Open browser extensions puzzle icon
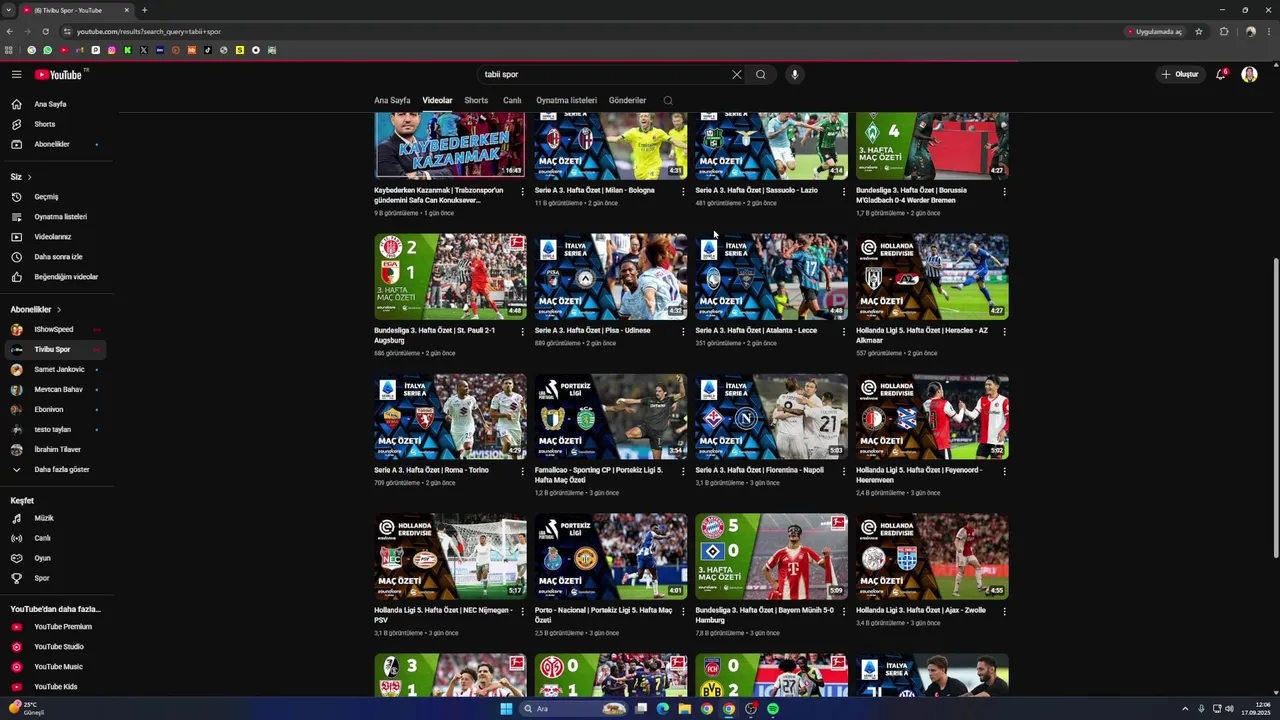This screenshot has width=1280, height=720. pyautogui.click(x=1224, y=31)
